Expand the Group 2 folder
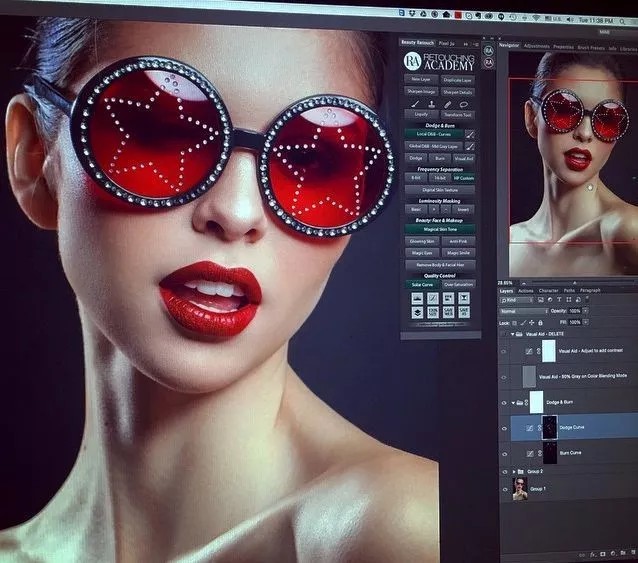 coord(514,471)
